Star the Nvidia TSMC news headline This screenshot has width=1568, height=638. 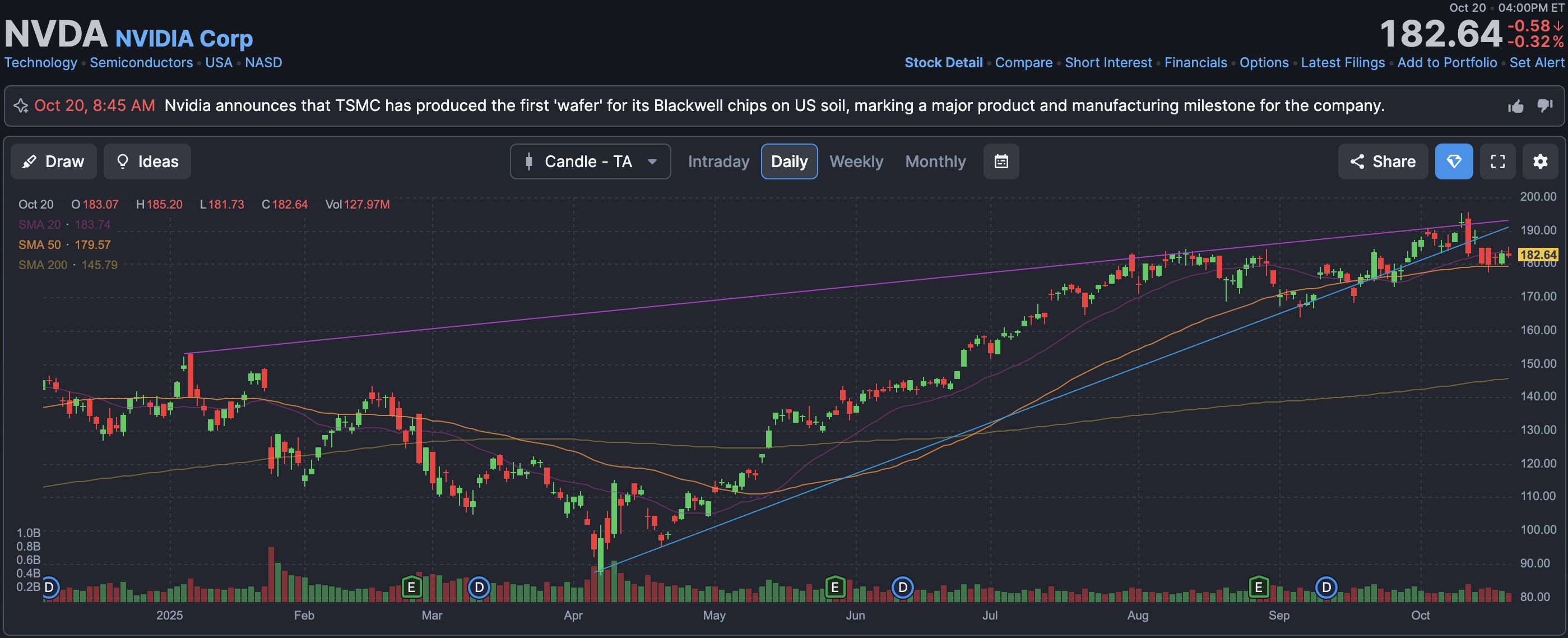21,106
